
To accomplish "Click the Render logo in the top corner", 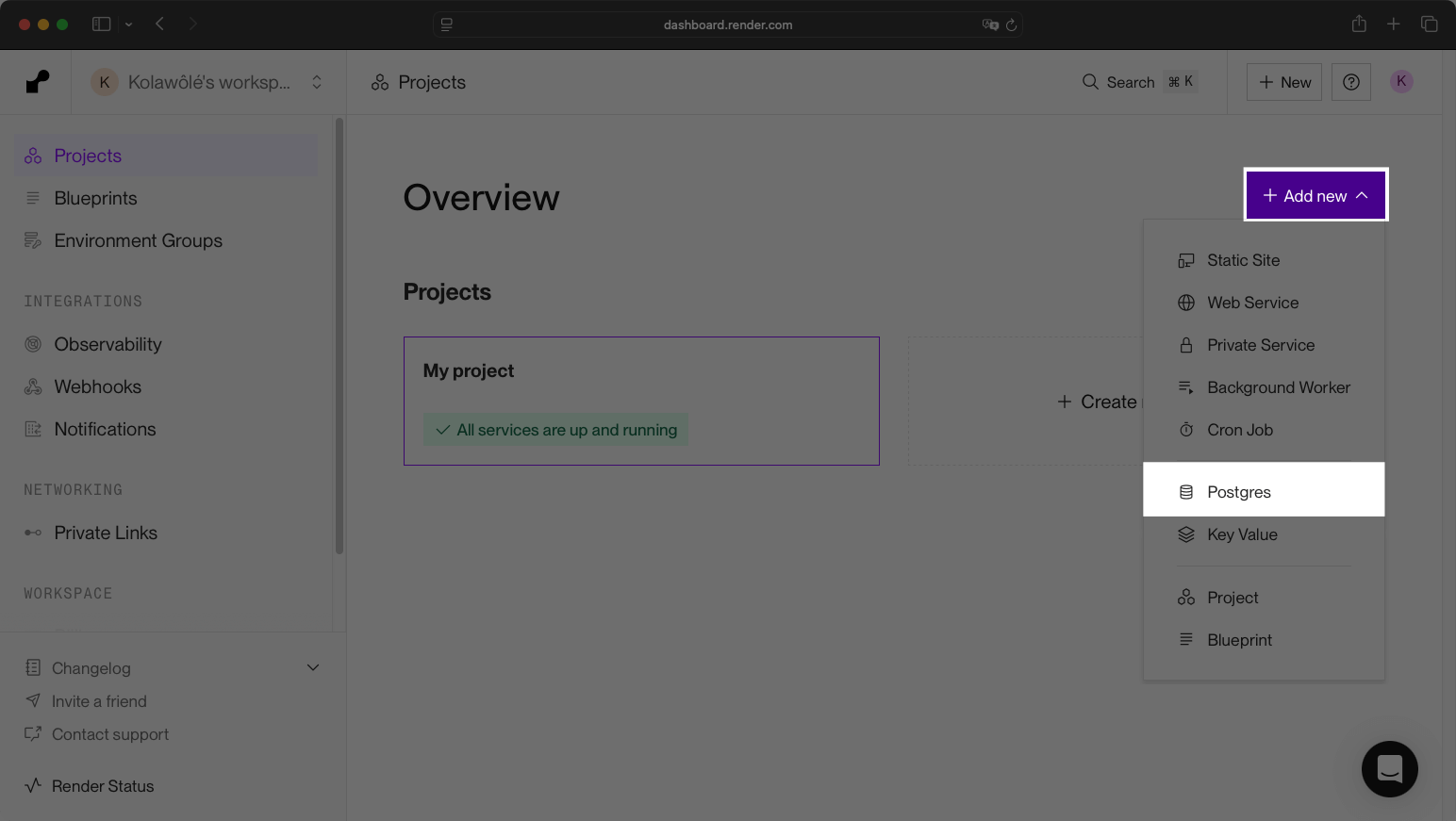I will pyautogui.click(x=37, y=81).
